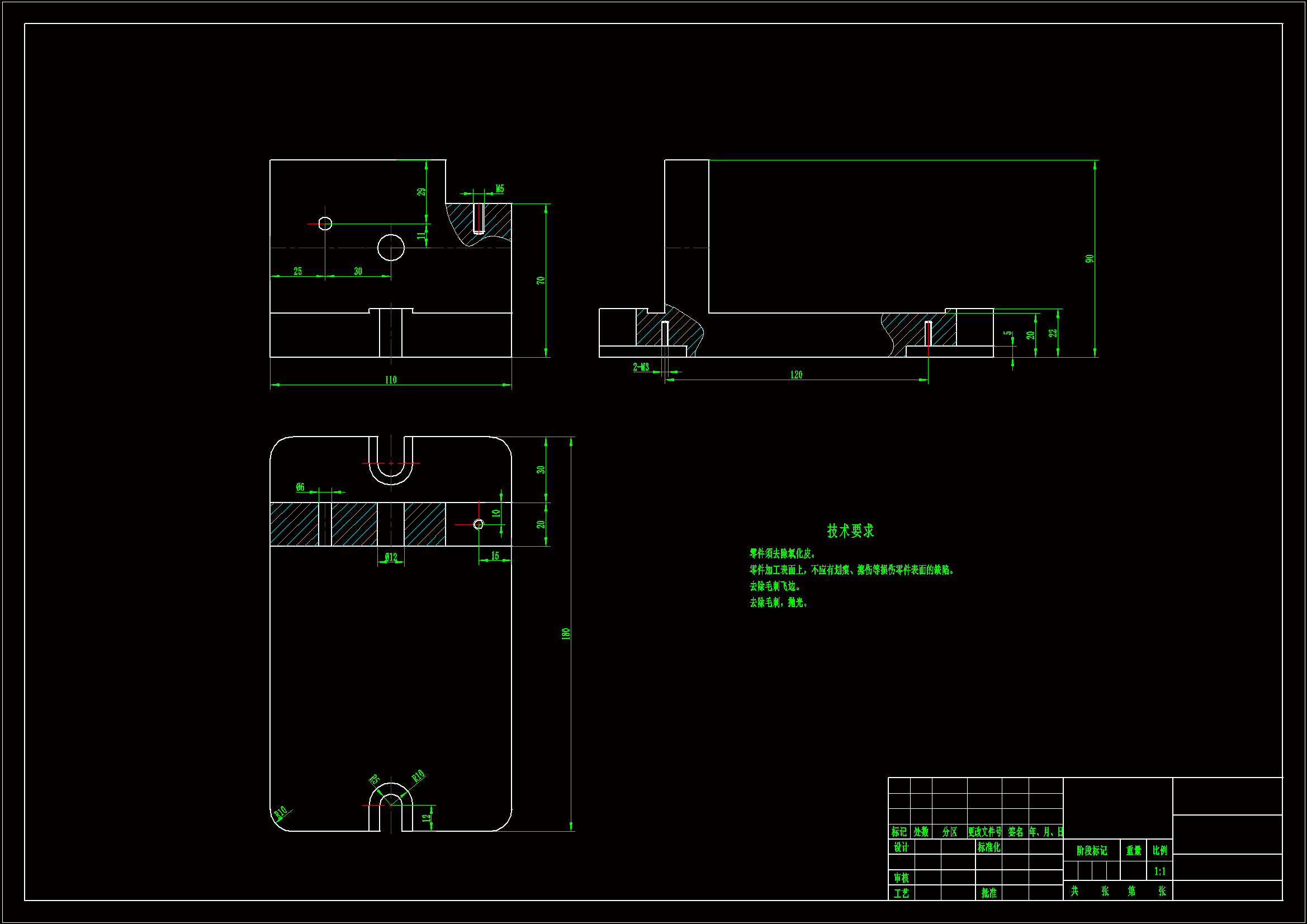The image size is (1307, 924).
Task: Select the R10 corner radius label bottom-left
Action: point(281,812)
